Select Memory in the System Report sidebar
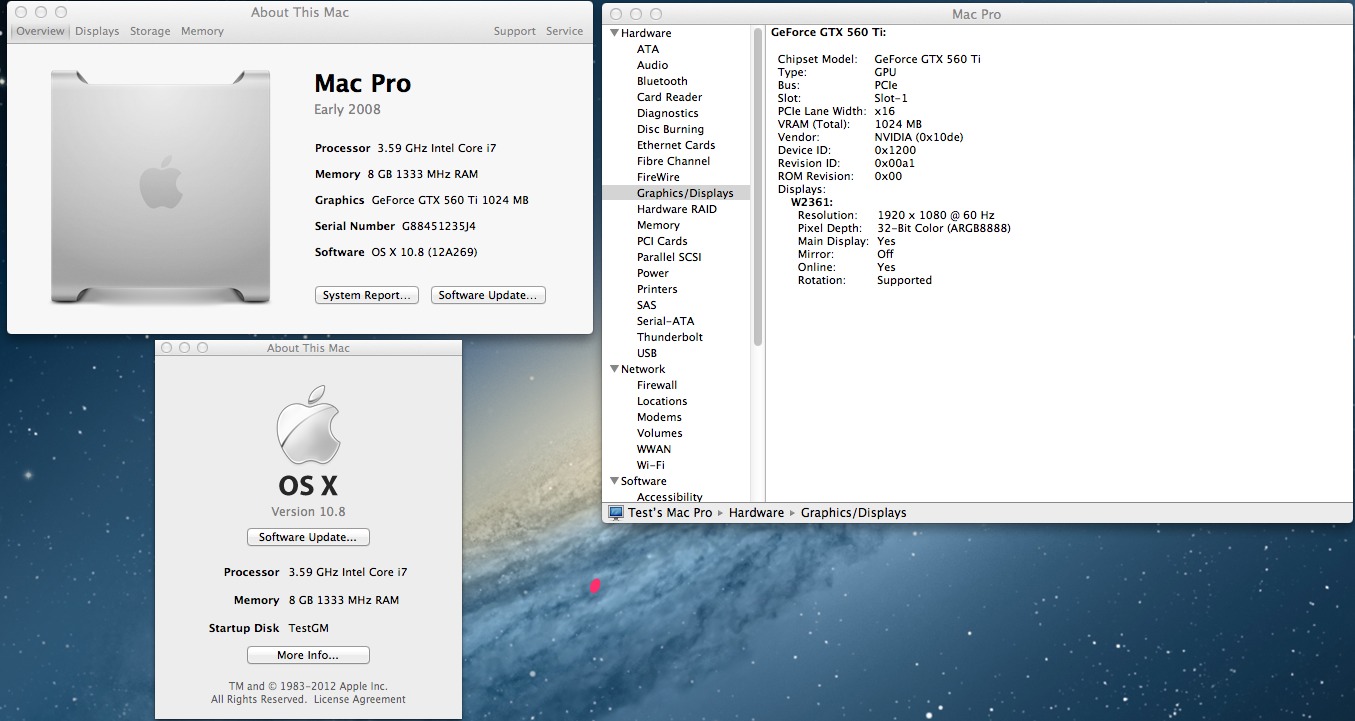This screenshot has width=1355, height=721. [658, 225]
